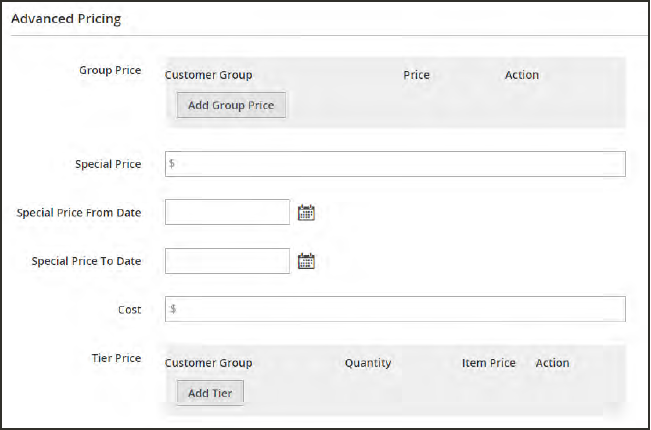Image resolution: width=651 pixels, height=430 pixels.
Task: Select the Special Price To Date text box
Action: pyautogui.click(x=227, y=261)
